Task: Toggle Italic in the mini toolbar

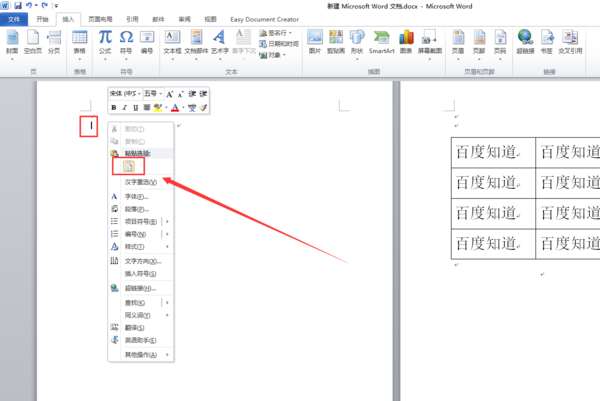Action: 124,108
